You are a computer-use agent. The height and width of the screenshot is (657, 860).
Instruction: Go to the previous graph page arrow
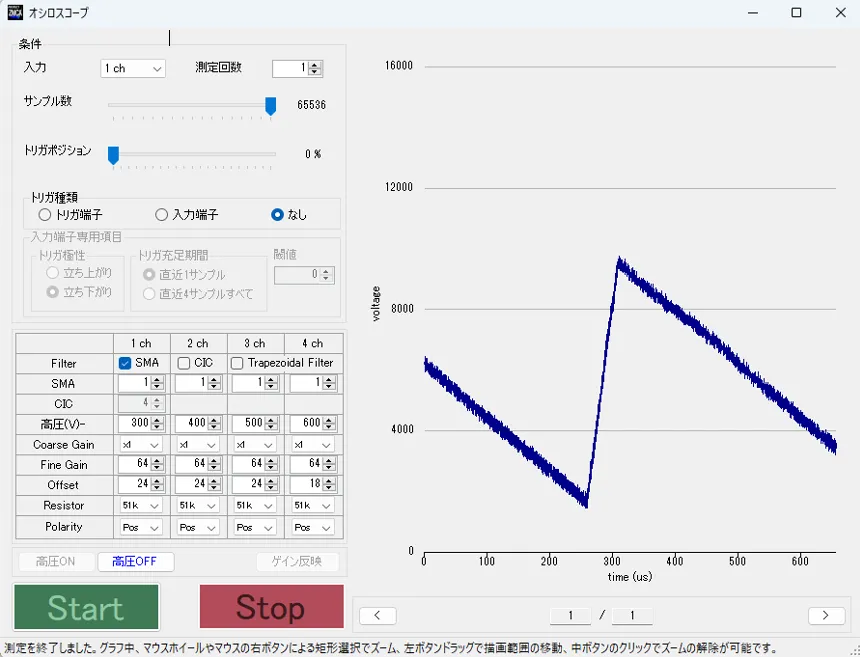377,615
